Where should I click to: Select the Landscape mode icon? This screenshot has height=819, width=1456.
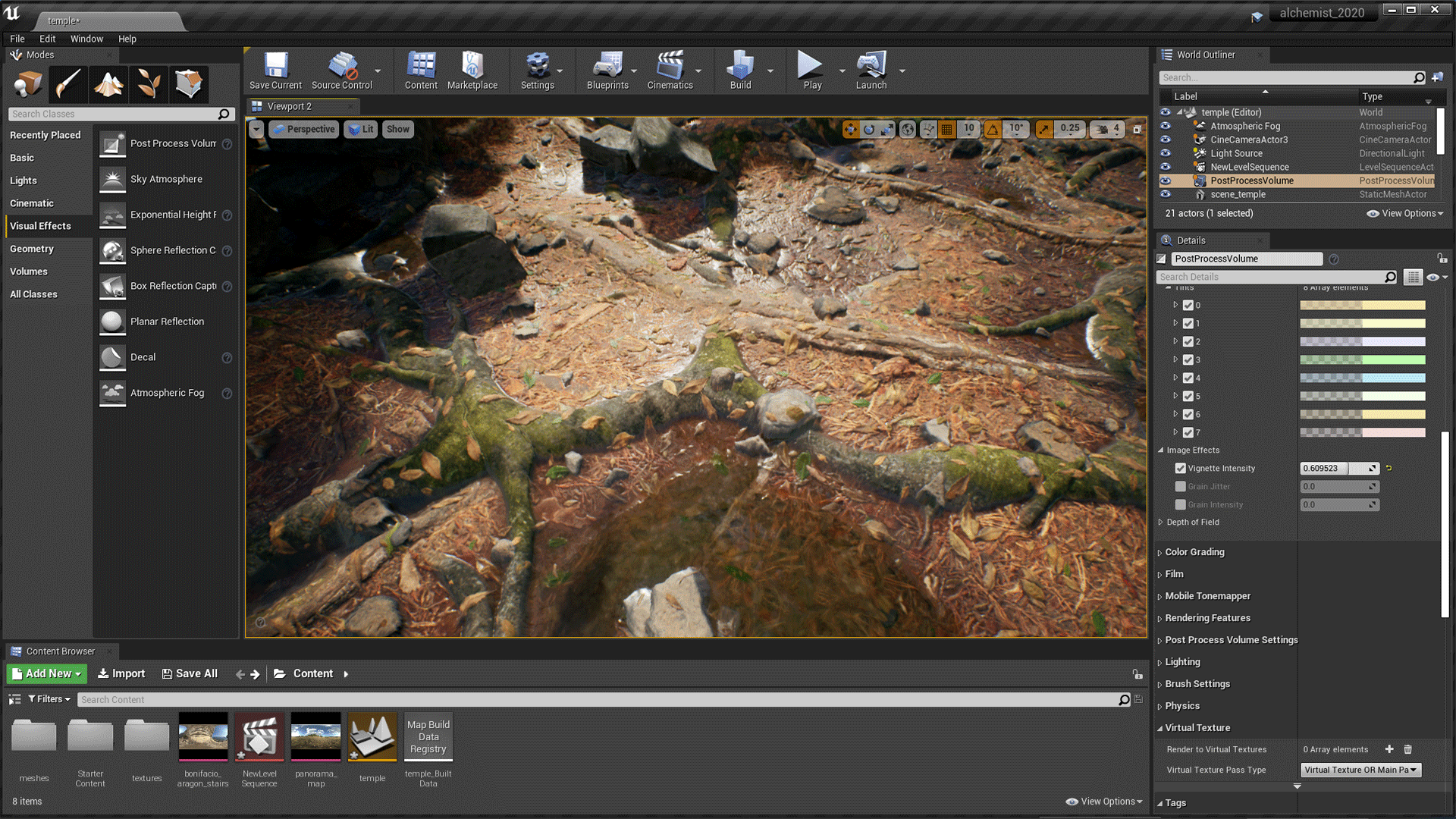(108, 83)
